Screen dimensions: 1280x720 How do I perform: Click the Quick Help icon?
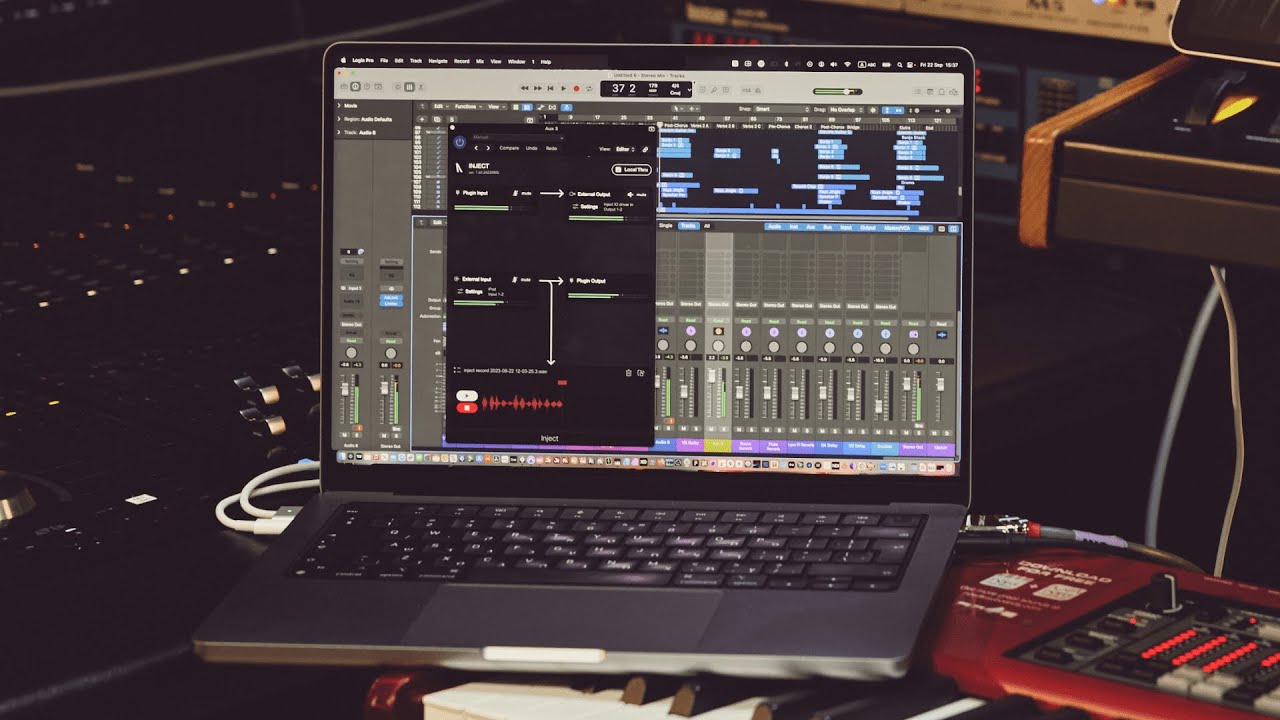click(366, 87)
